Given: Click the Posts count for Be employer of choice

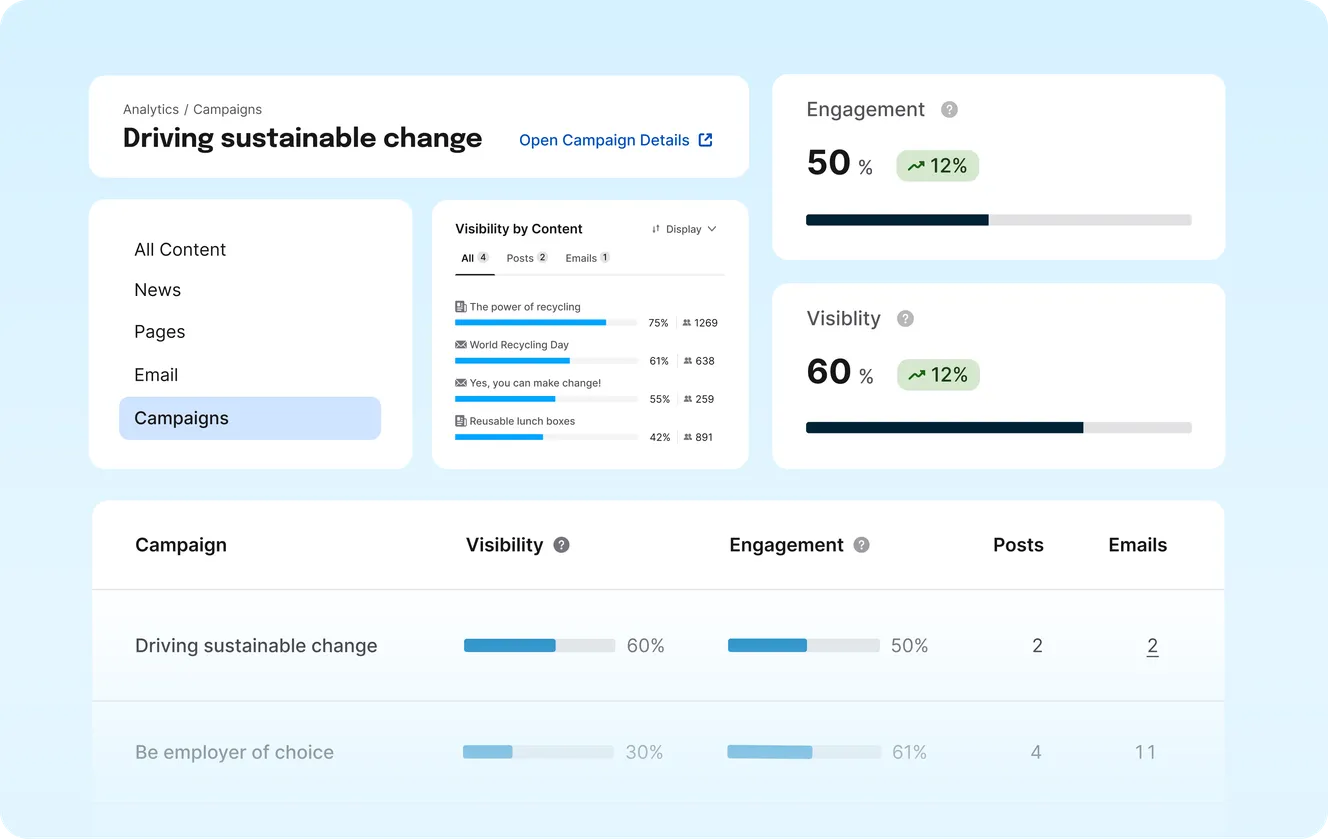Looking at the screenshot, I should (x=1036, y=752).
